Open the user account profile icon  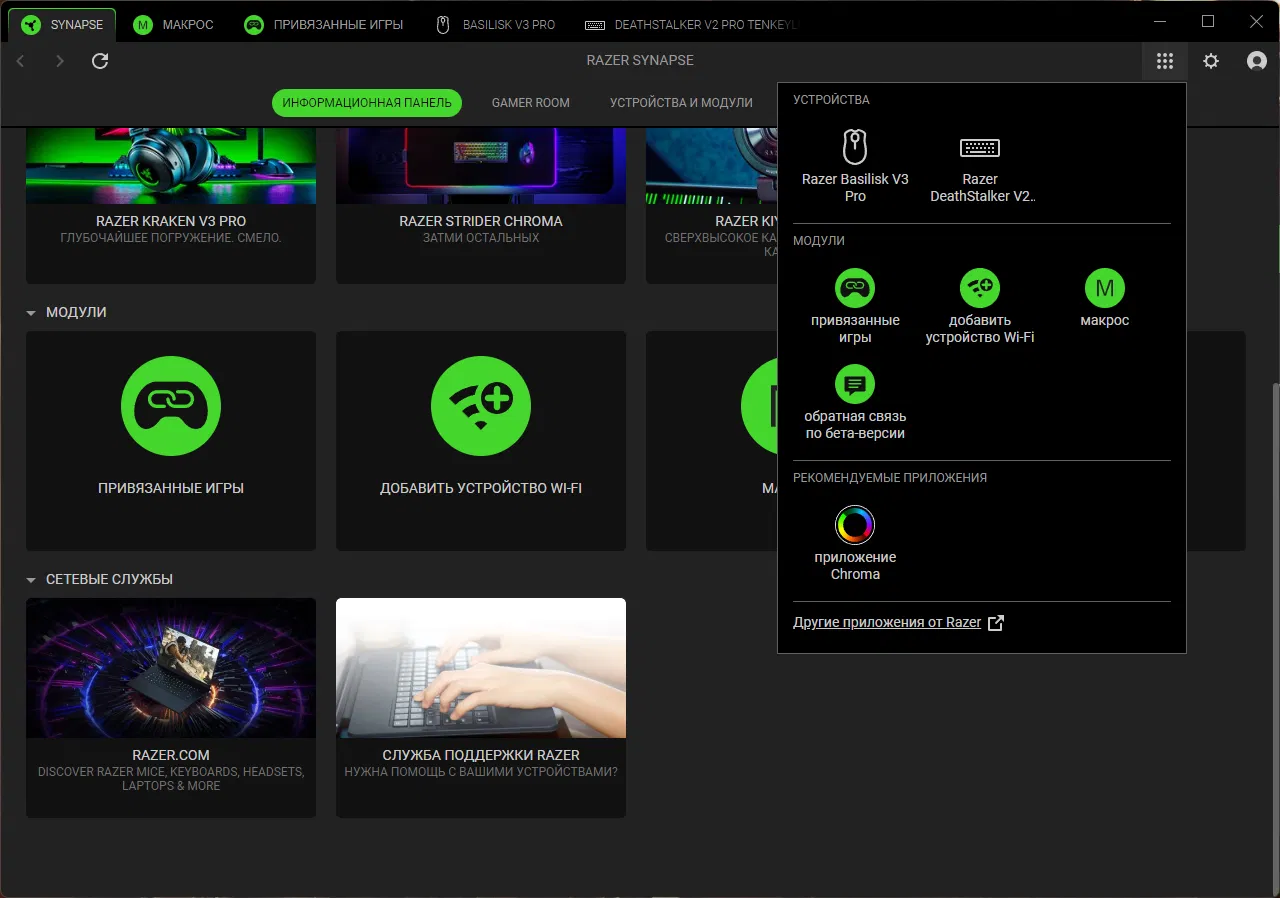1257,61
